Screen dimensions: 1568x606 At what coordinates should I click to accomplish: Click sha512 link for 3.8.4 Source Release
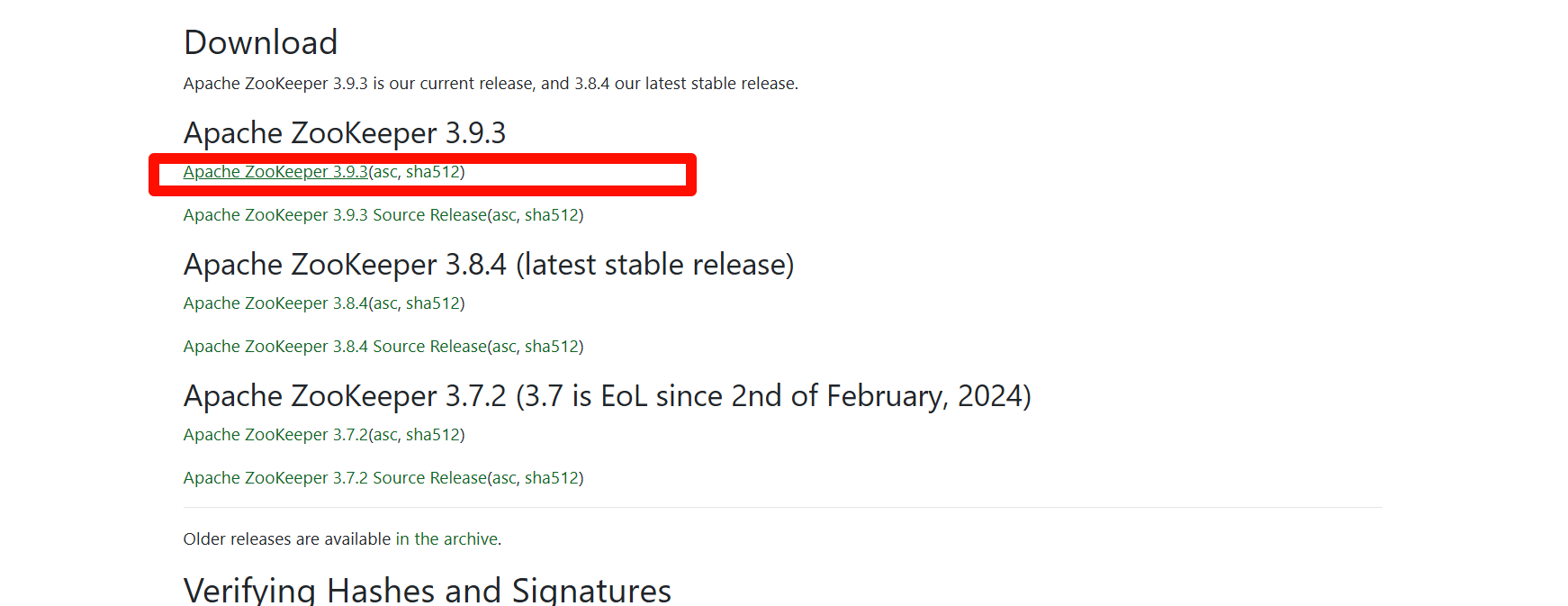[552, 347]
